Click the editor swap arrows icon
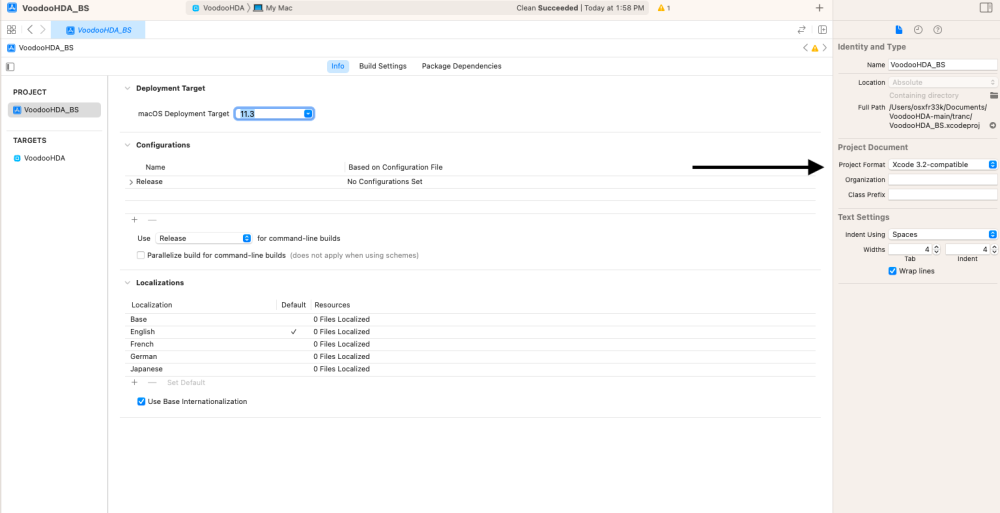The width and height of the screenshot is (1000, 513). 802,29
